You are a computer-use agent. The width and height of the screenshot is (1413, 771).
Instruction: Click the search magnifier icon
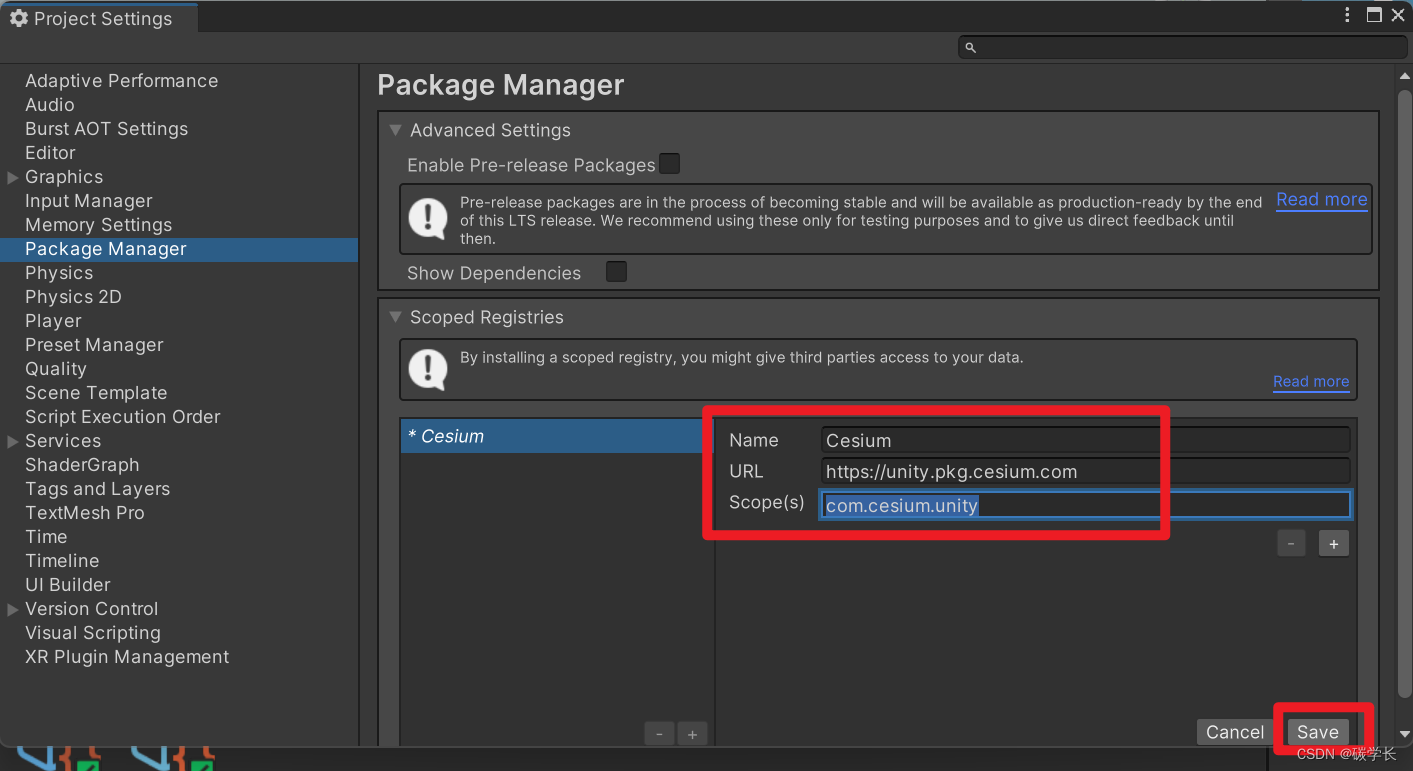[970, 47]
